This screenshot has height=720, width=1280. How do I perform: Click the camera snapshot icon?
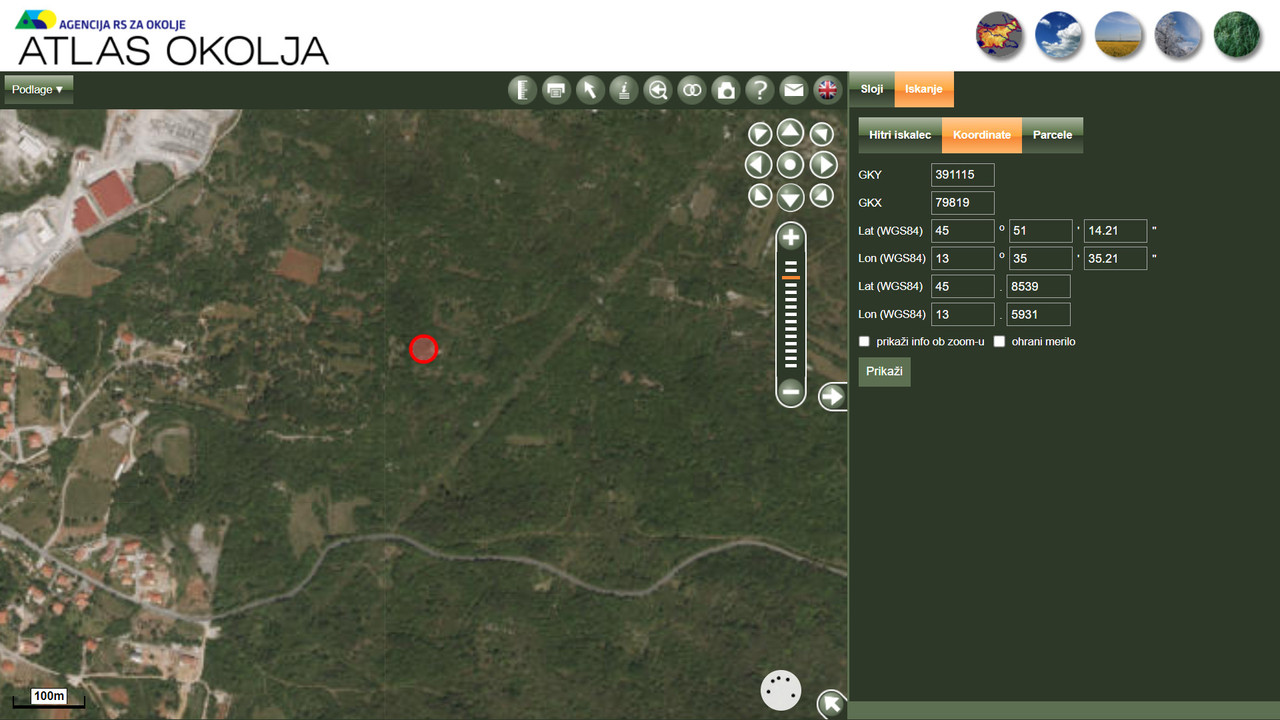725,90
